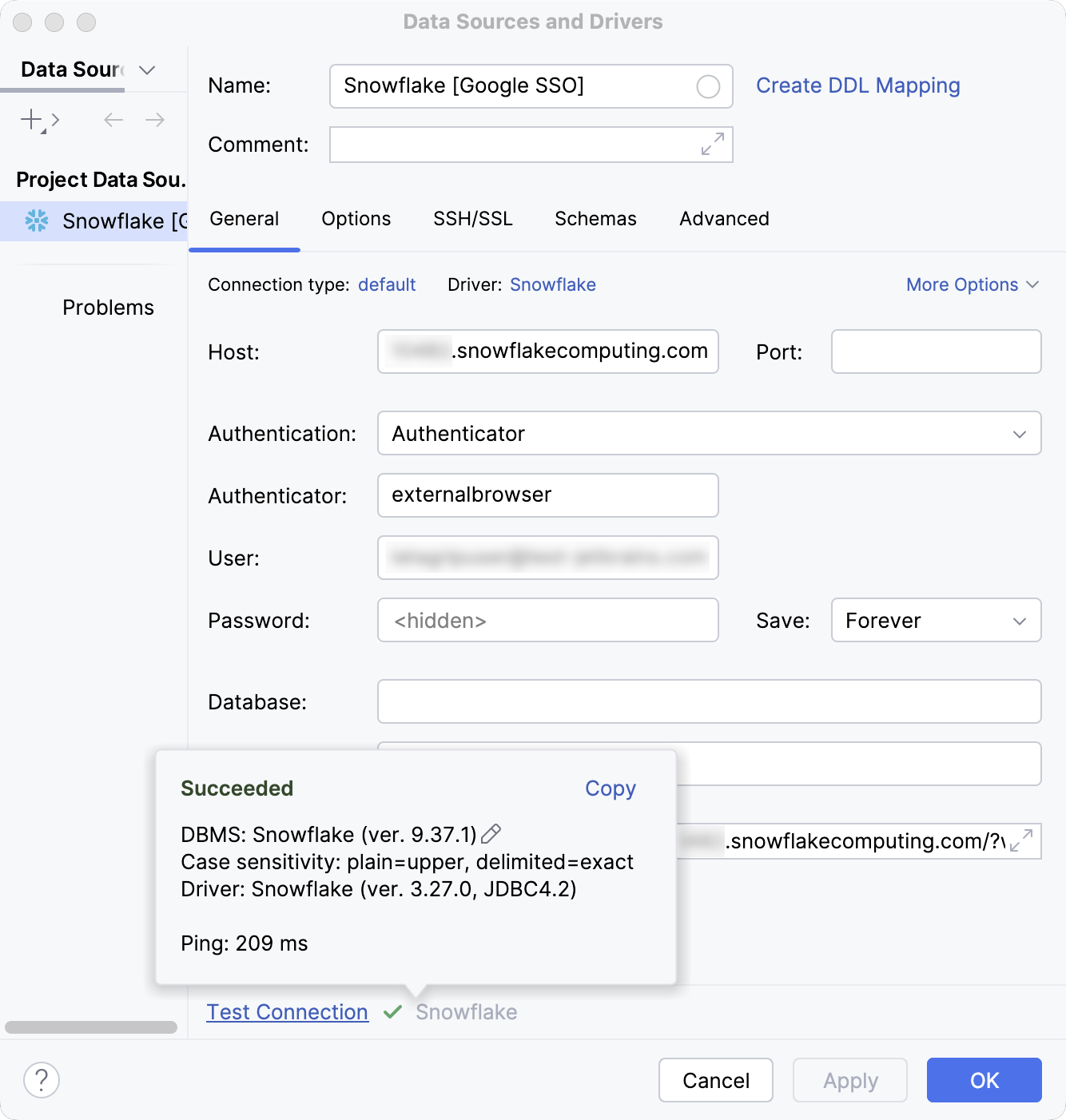The image size is (1066, 1120).
Task: Click the Database input field
Action: [708, 701]
